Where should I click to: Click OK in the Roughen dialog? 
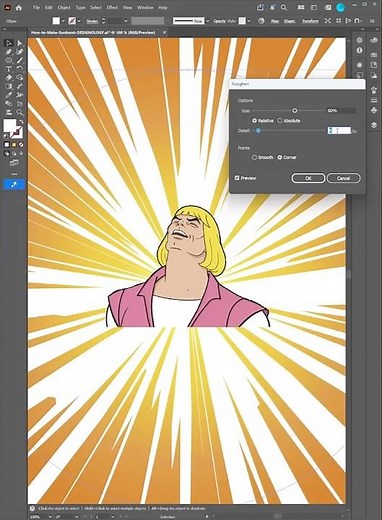point(308,178)
